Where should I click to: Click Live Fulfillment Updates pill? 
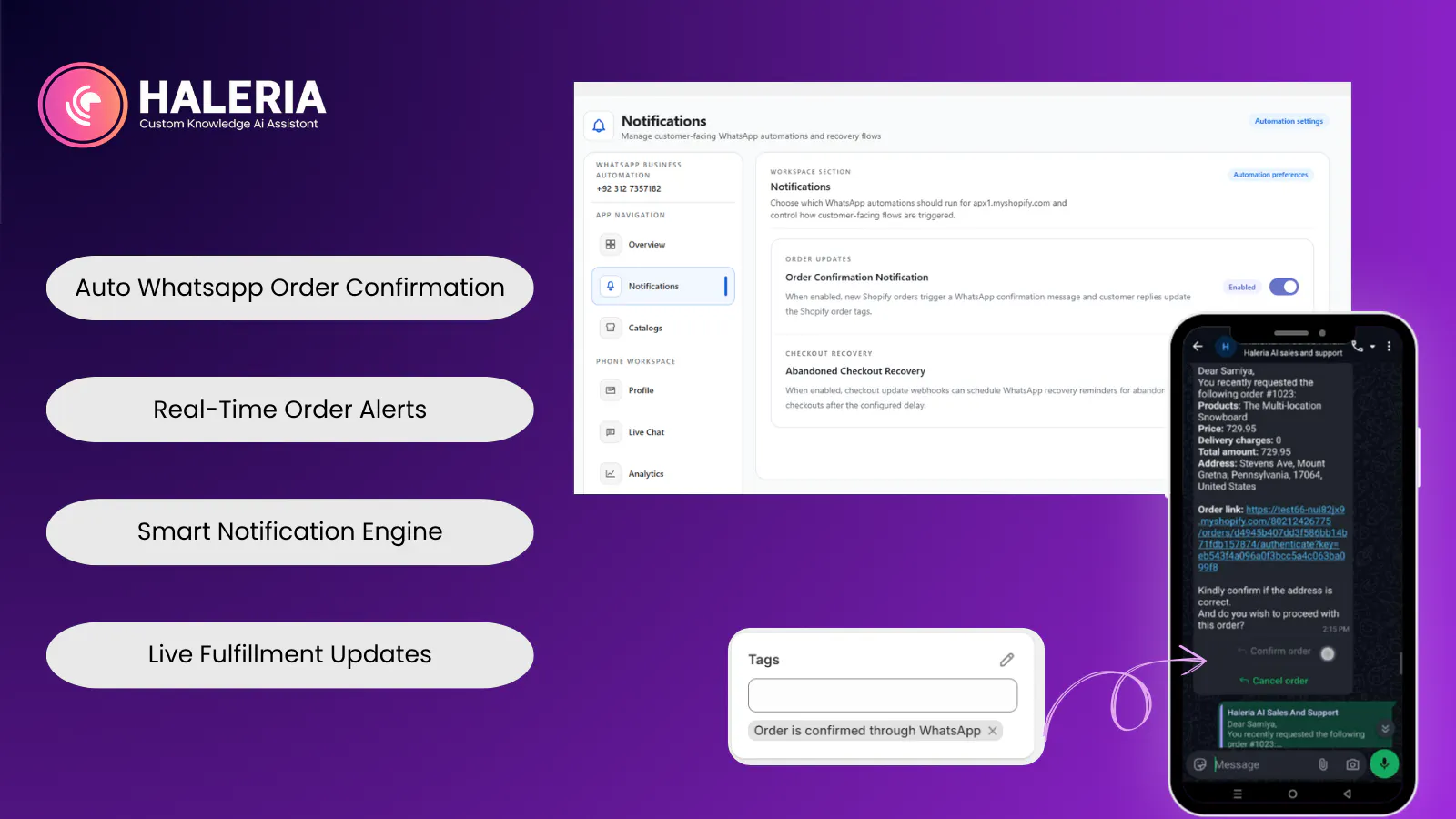point(290,655)
